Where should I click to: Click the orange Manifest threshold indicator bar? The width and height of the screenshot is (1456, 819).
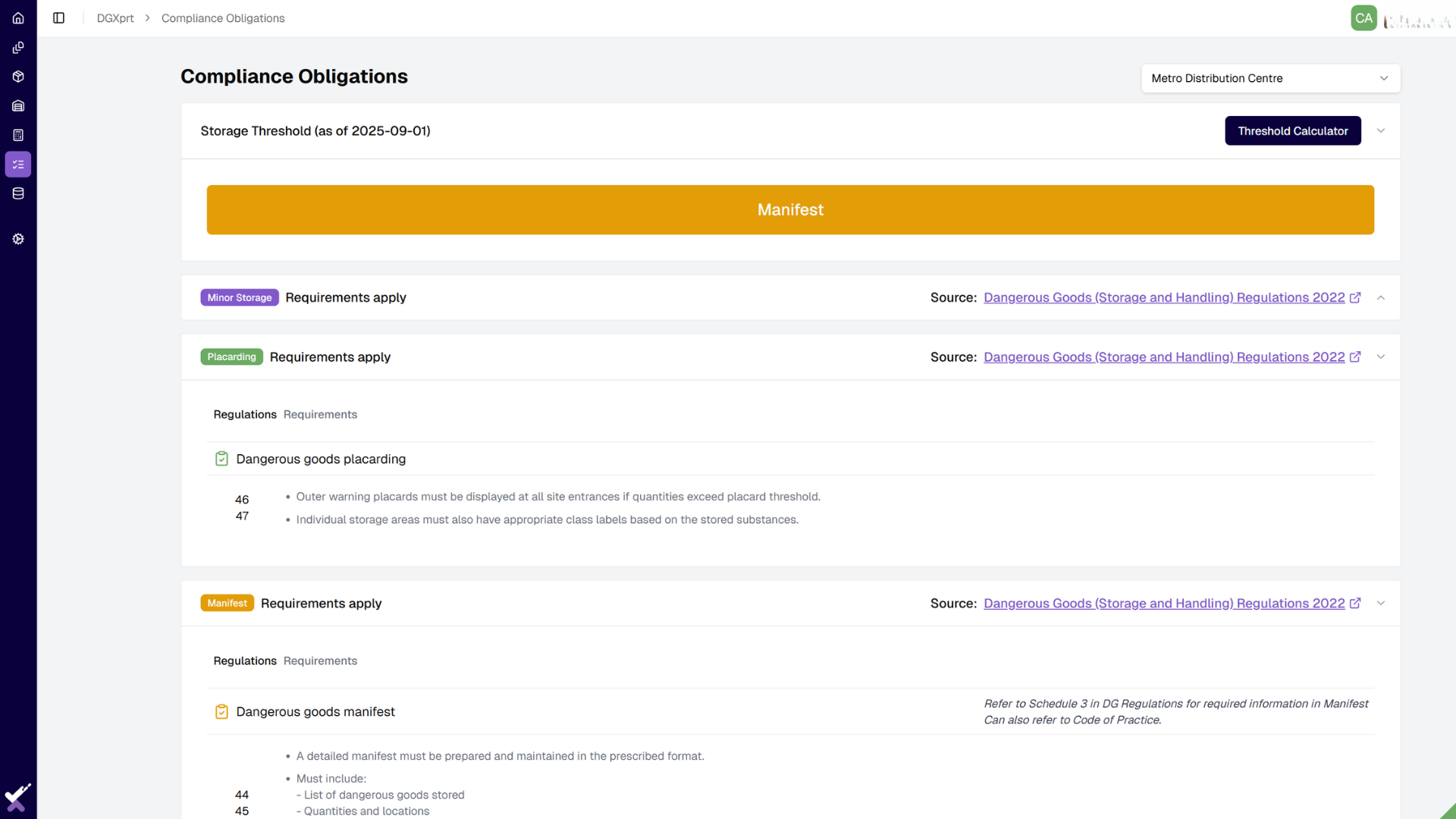tap(790, 209)
